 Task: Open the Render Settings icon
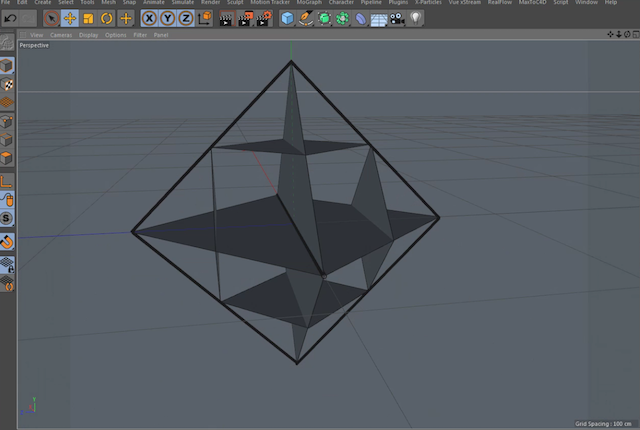[264, 18]
